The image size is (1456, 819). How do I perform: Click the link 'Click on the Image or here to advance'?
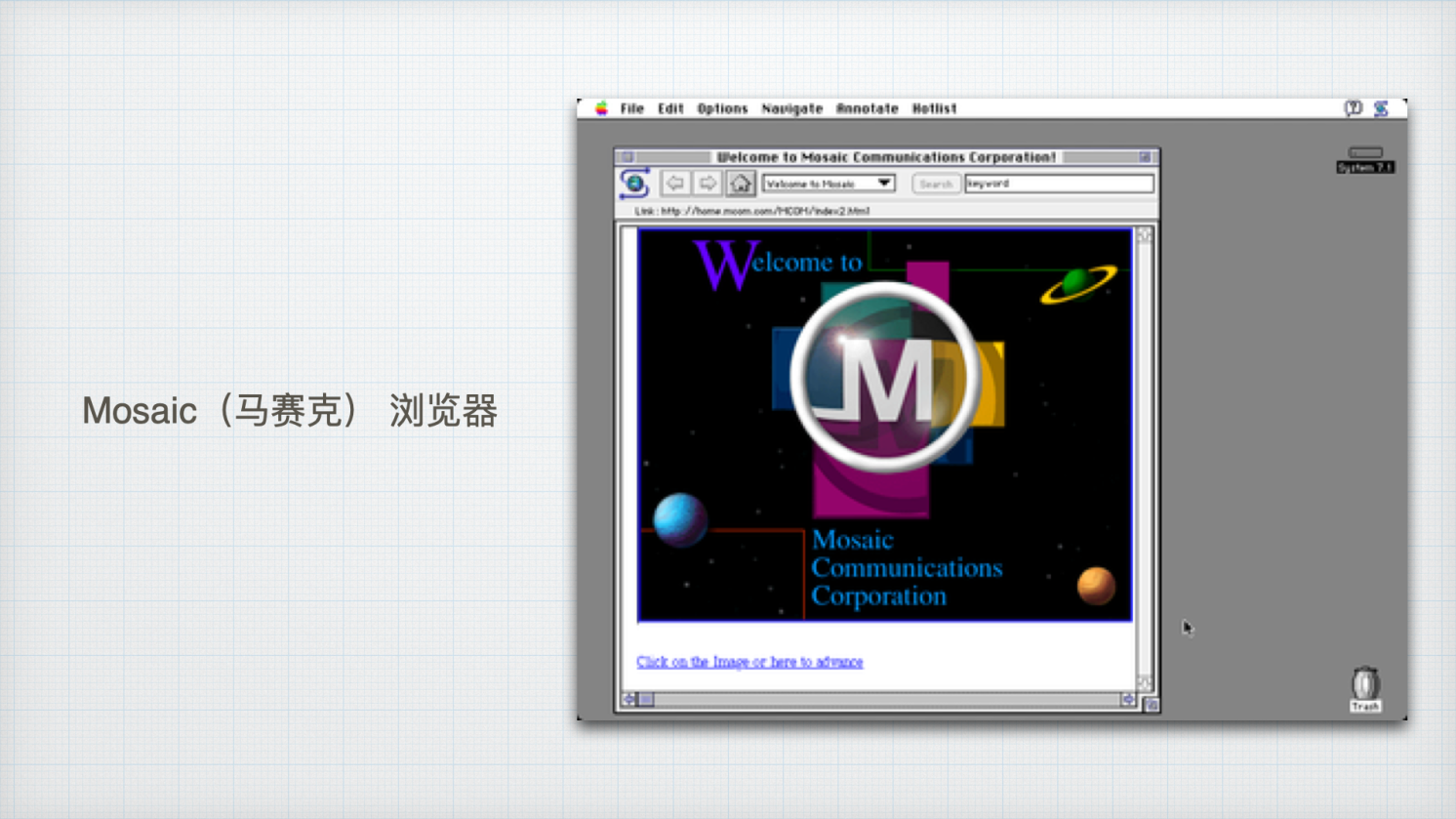(x=749, y=662)
